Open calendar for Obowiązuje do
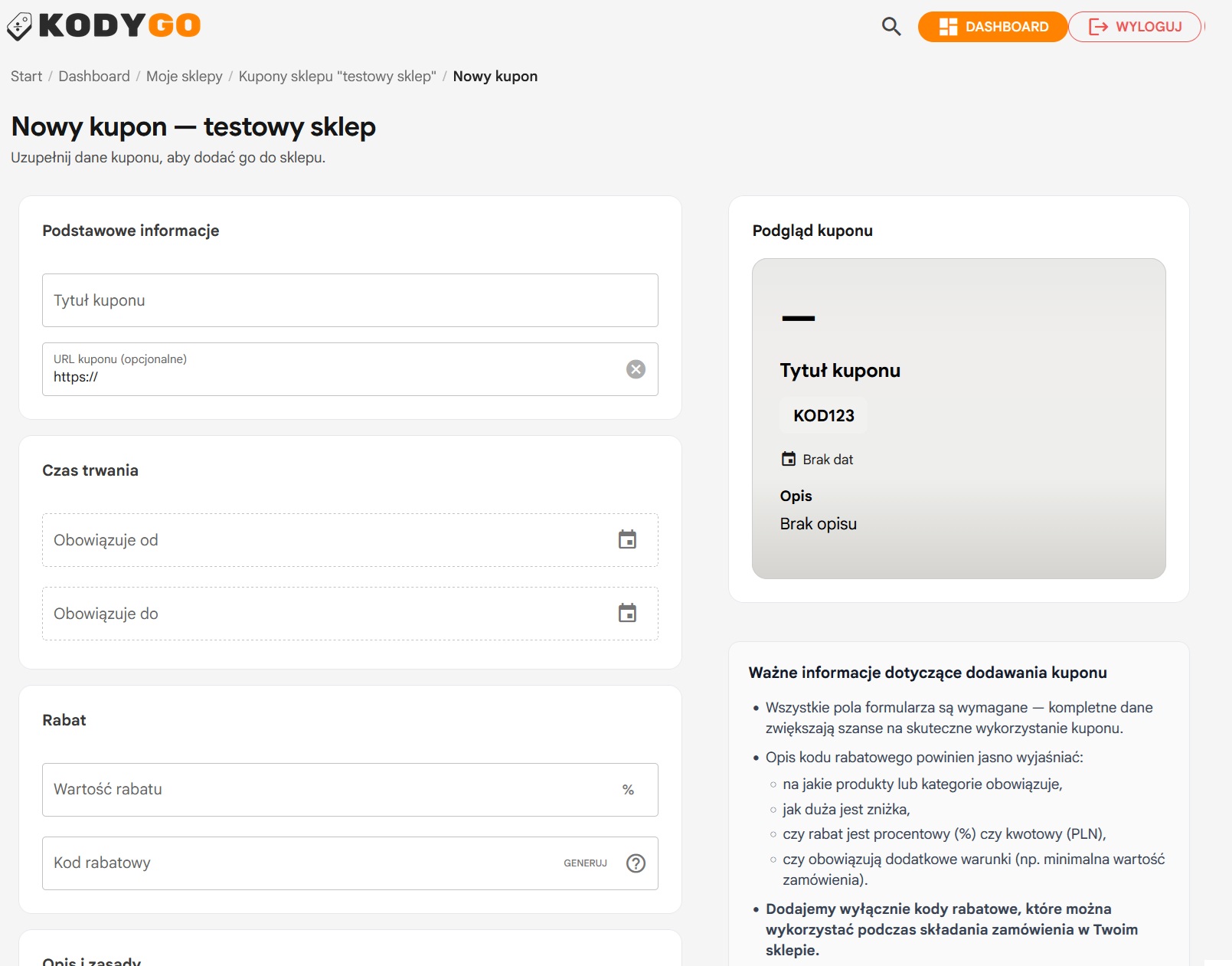Viewport: 1232px width, 966px height. tap(627, 614)
